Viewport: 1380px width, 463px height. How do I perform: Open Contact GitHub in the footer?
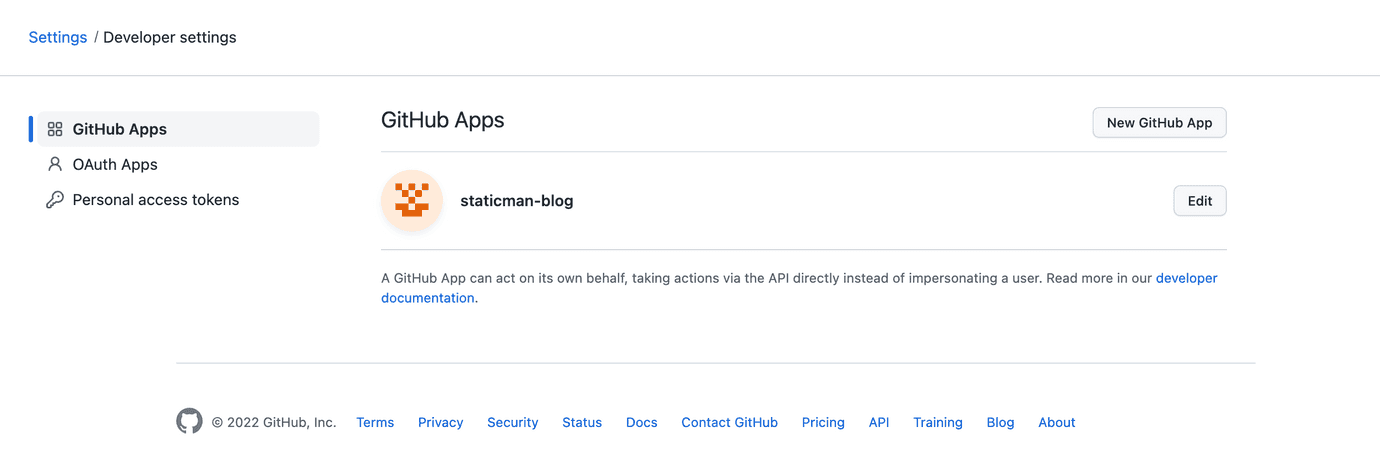729,422
